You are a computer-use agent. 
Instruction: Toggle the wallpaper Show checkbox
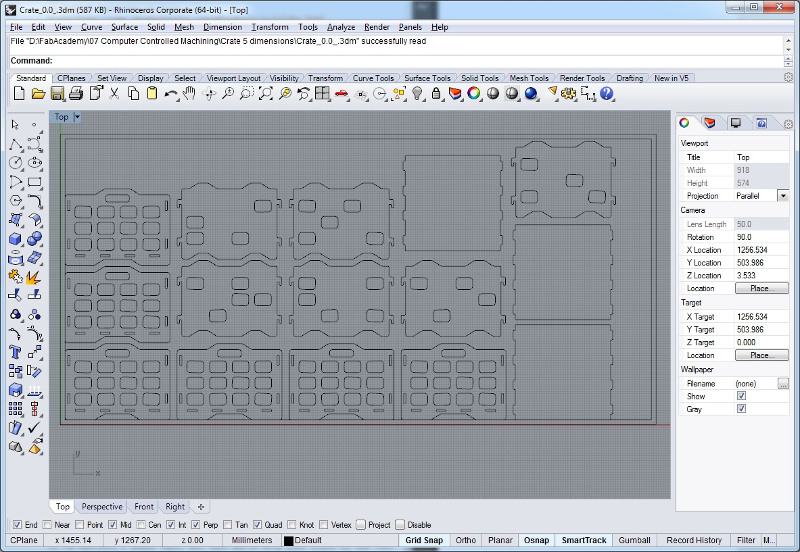(741, 396)
